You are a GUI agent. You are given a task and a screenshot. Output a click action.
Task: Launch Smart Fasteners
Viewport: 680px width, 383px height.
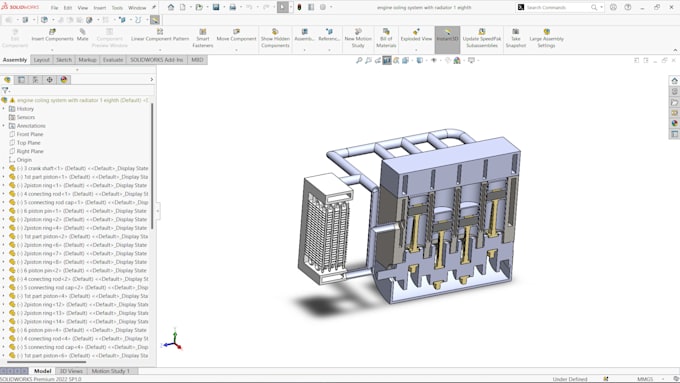203,38
